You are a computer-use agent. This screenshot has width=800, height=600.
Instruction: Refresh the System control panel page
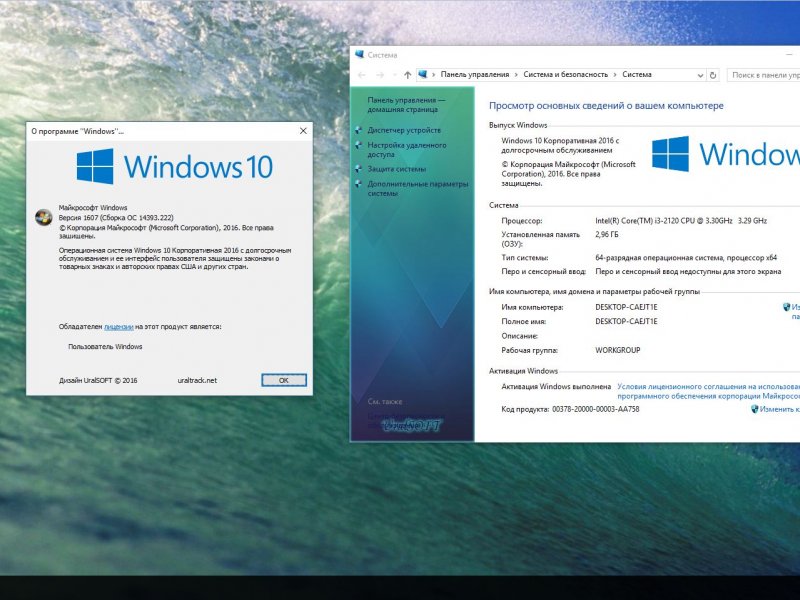[x=713, y=75]
